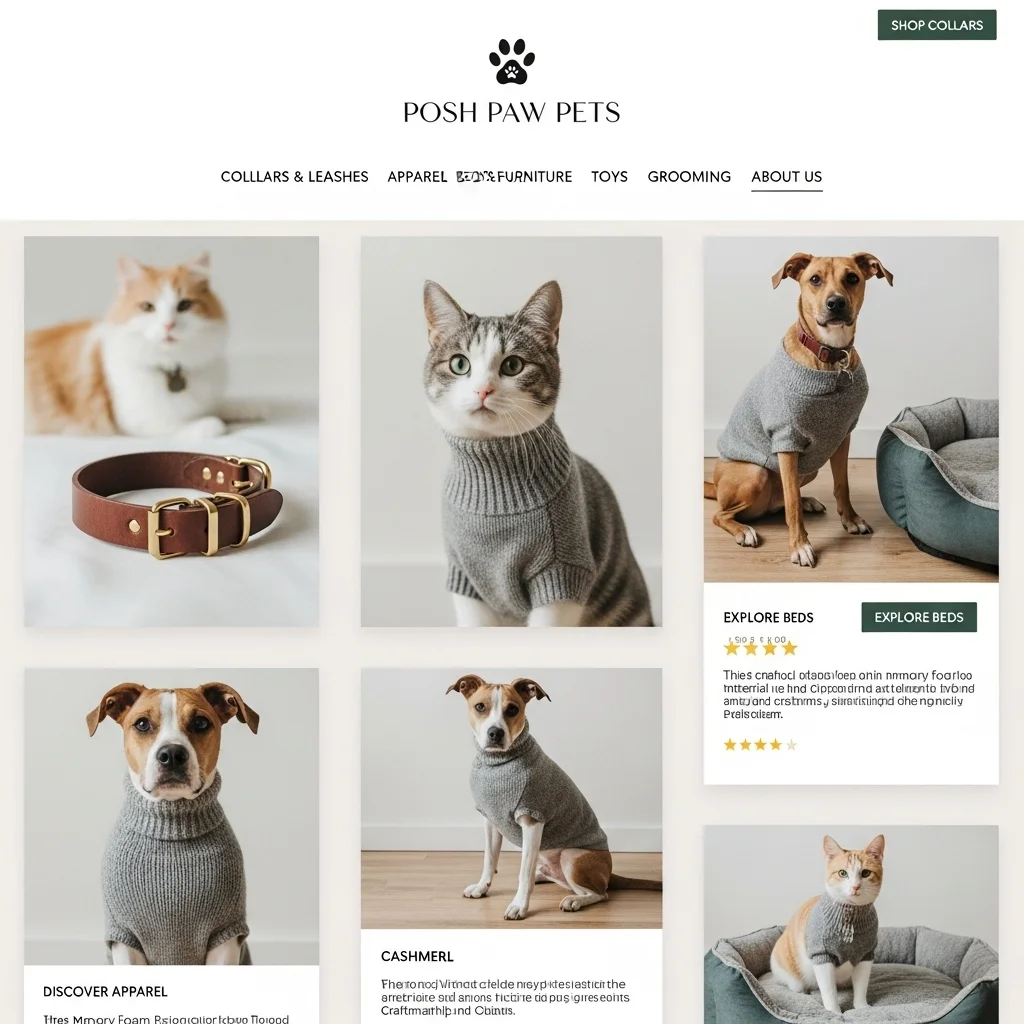The width and height of the screenshot is (1024, 1024).
Task: Click the upper four gold stars rating
Action: pos(761,648)
